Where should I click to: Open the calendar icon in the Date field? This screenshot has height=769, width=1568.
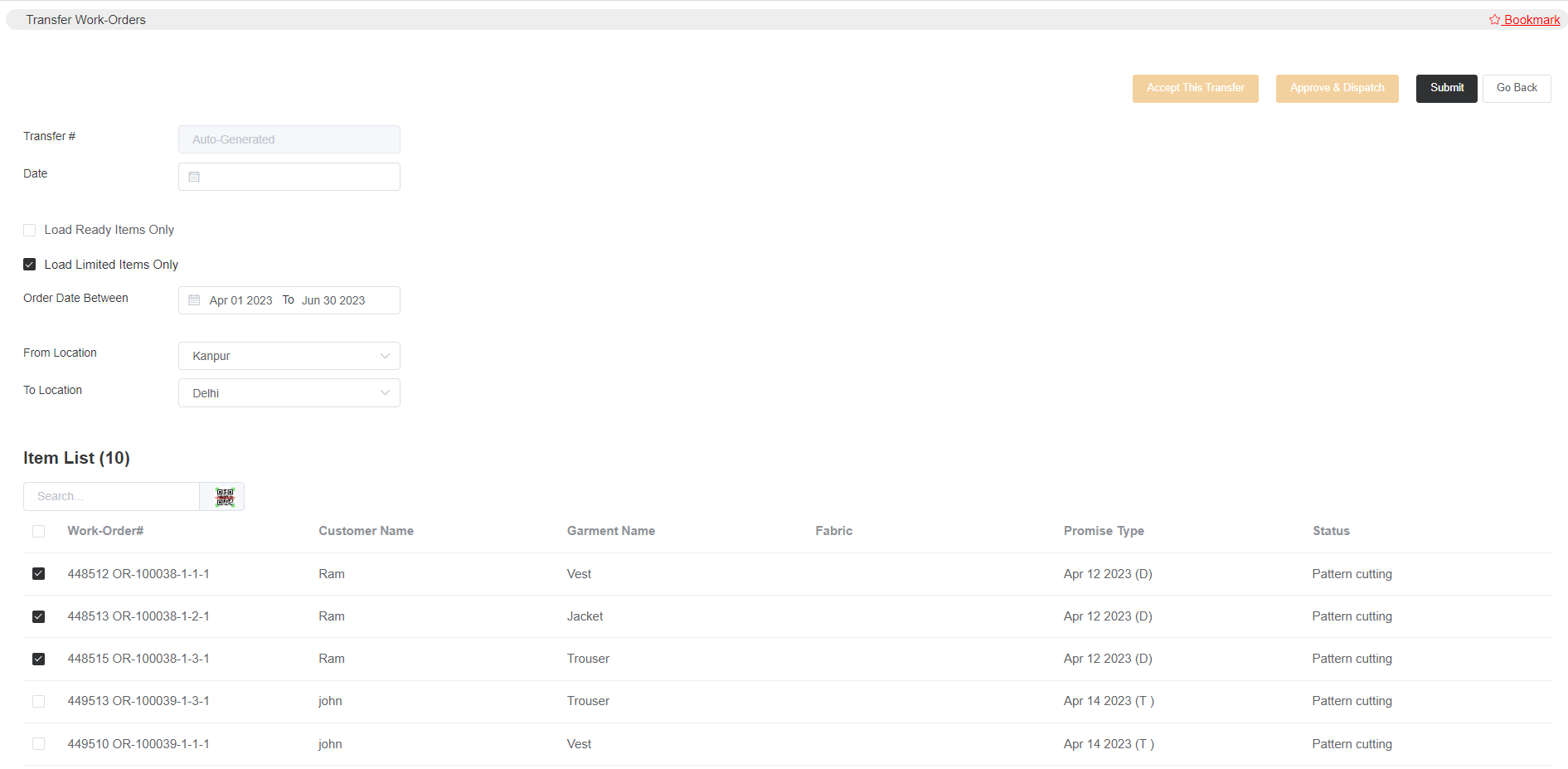(194, 176)
